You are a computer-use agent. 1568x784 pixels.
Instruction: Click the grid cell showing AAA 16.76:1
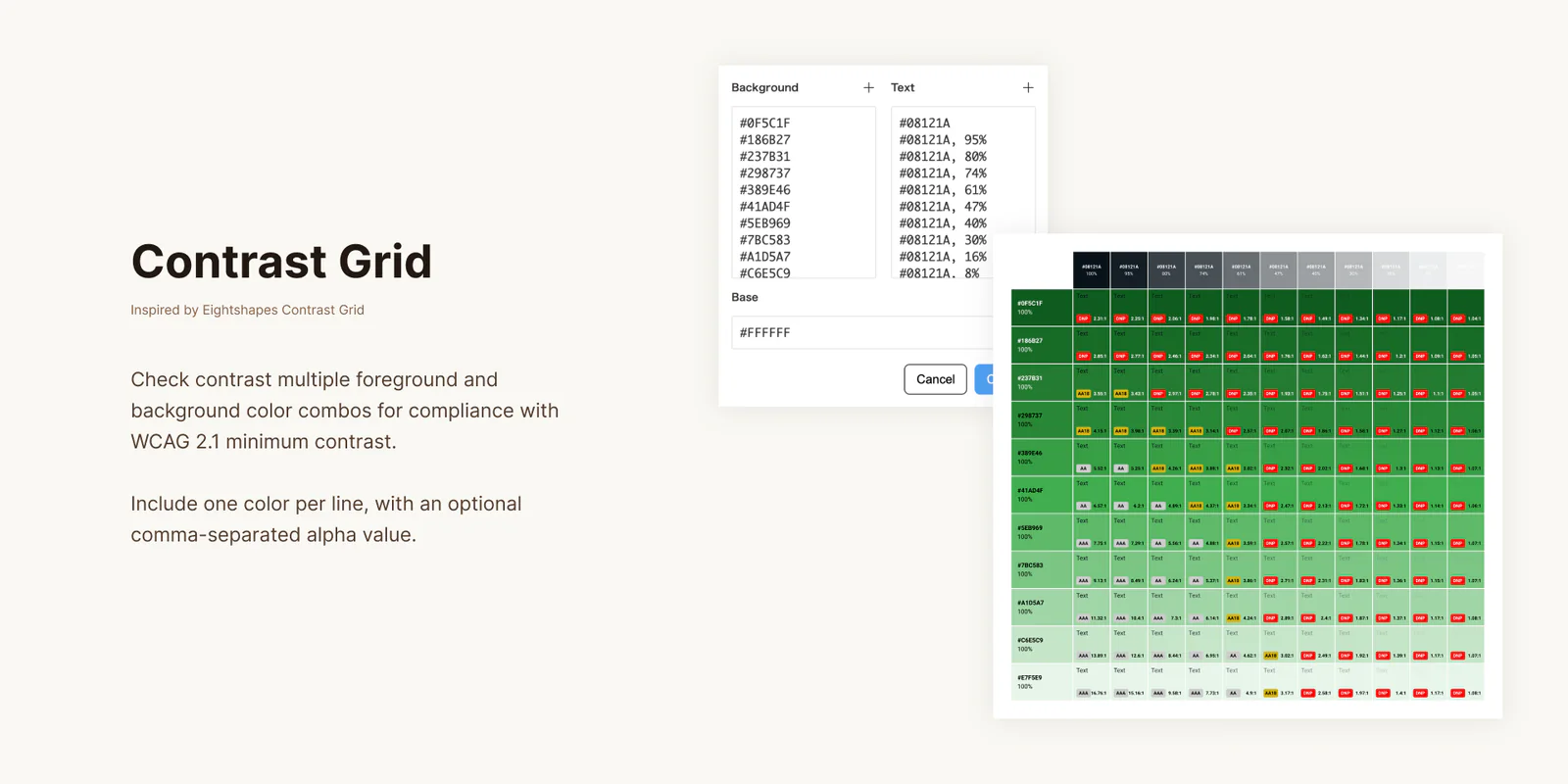[1092, 682]
